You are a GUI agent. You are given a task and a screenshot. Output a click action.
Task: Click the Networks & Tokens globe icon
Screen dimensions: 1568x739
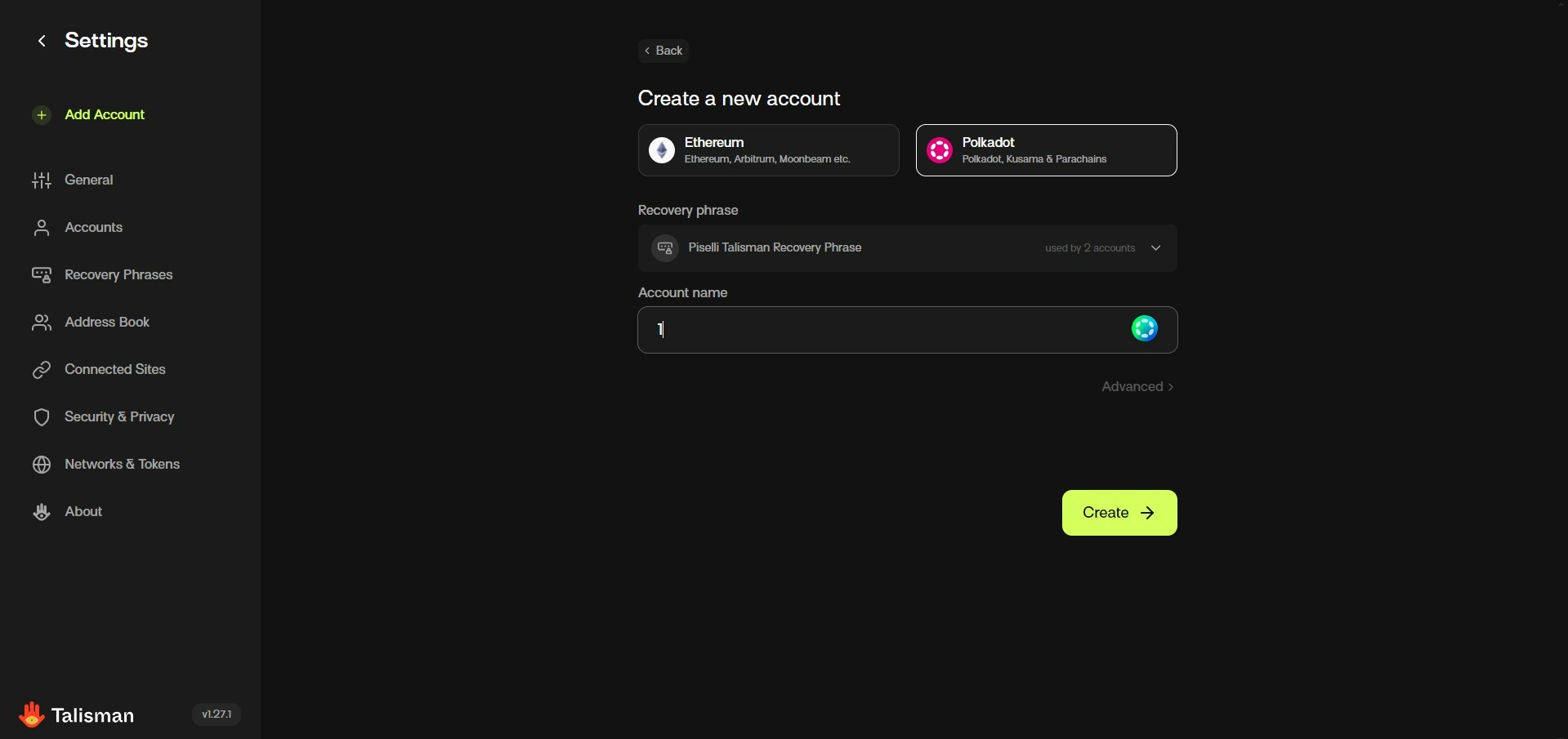[42, 465]
